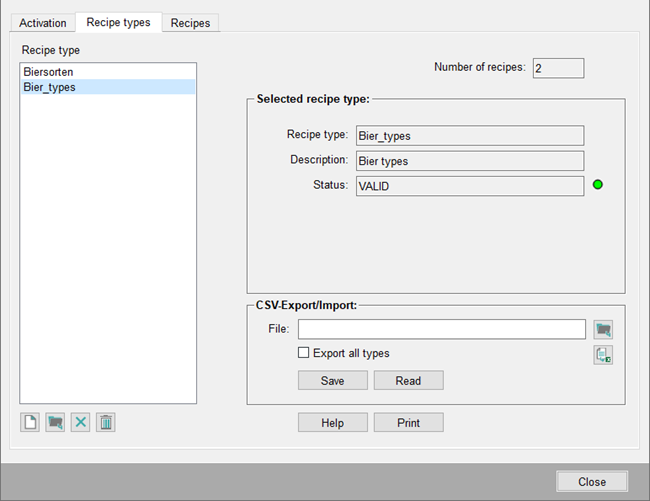Click the new recipe type icon
Viewport: 650px width, 501px height.
tap(30, 423)
